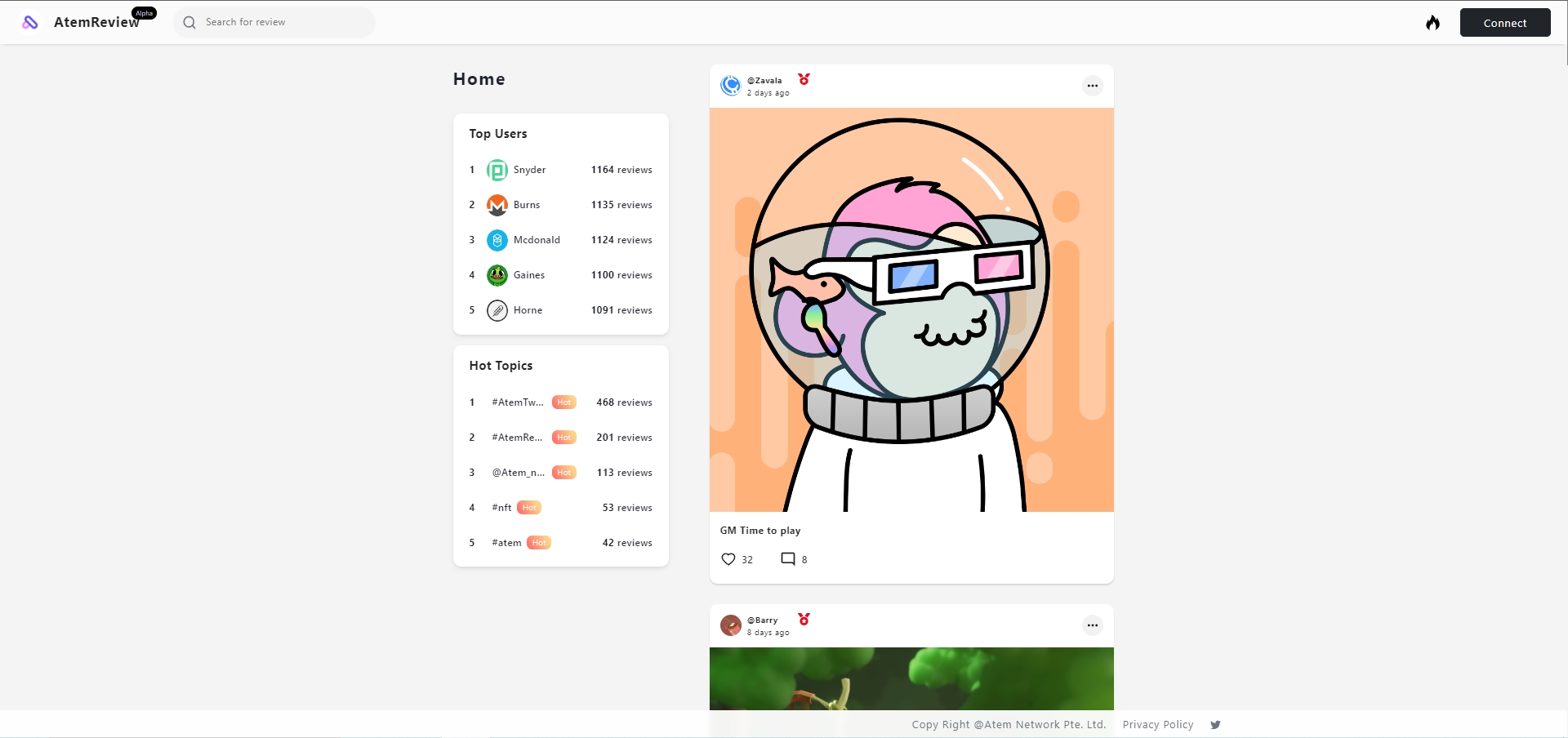
Task: Open Snyder's avatar icon
Action: (497, 170)
